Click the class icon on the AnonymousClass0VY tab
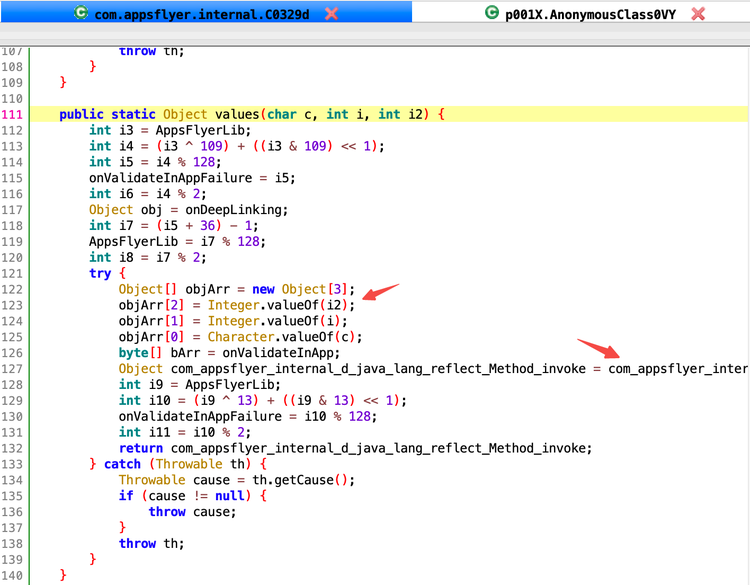The height and width of the screenshot is (585, 750). pos(492,12)
